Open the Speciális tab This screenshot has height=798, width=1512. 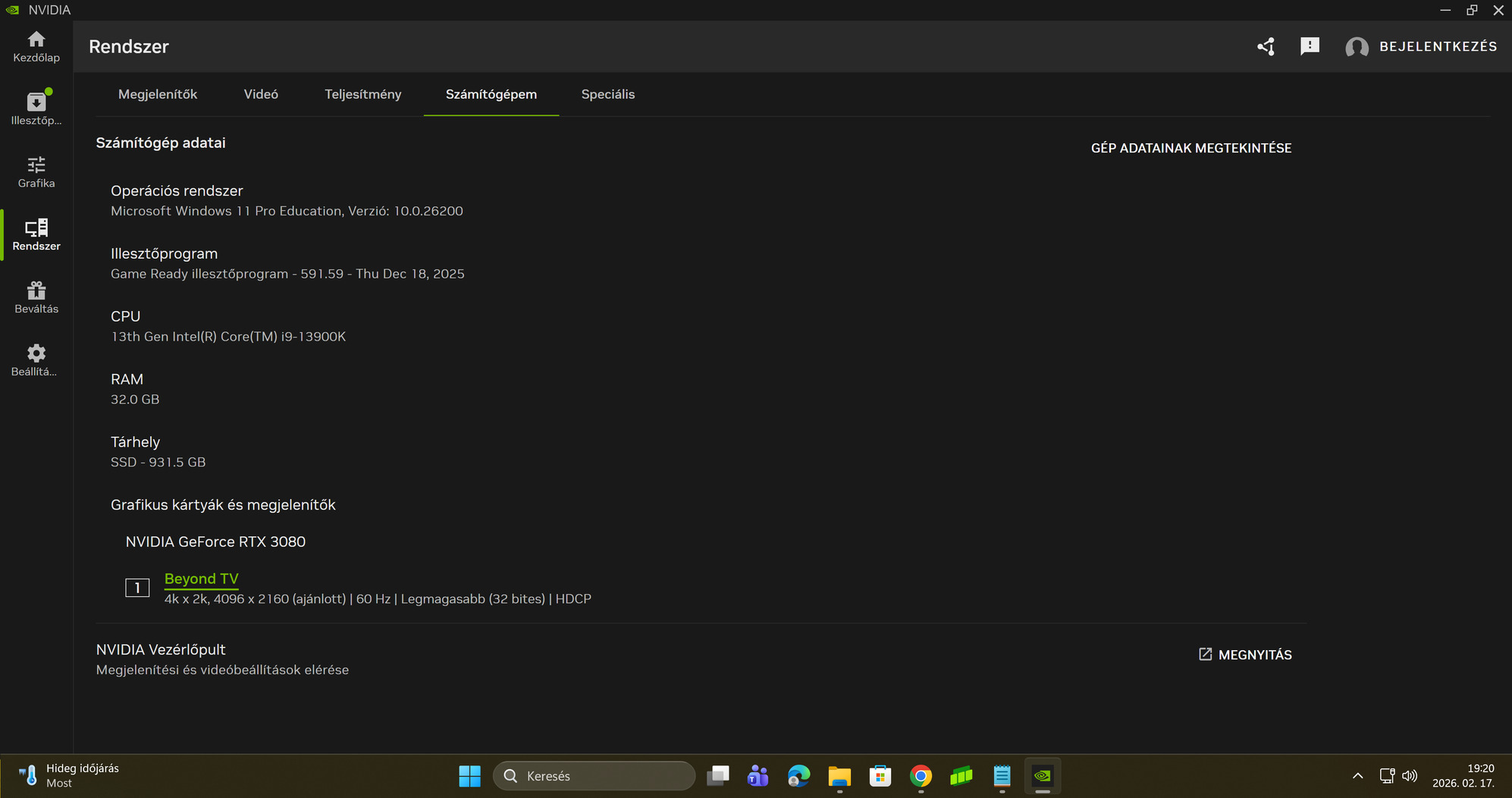608,94
